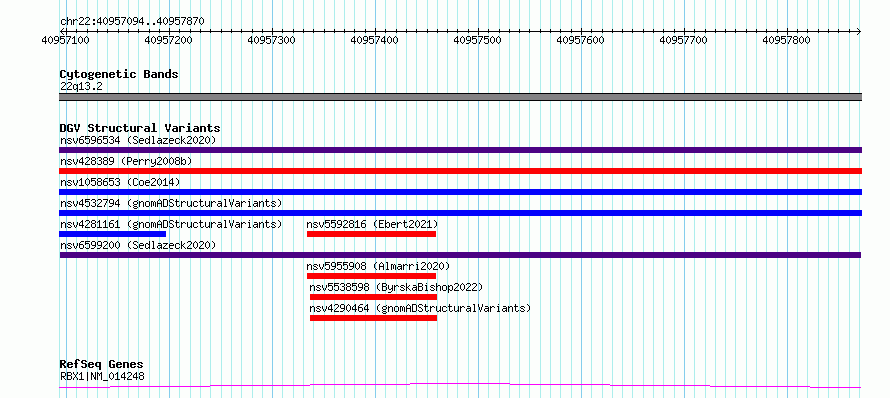Viewport: 890px width, 398px height.
Task: Click the DGV Structural Variants track heading
Action: pos(140,128)
